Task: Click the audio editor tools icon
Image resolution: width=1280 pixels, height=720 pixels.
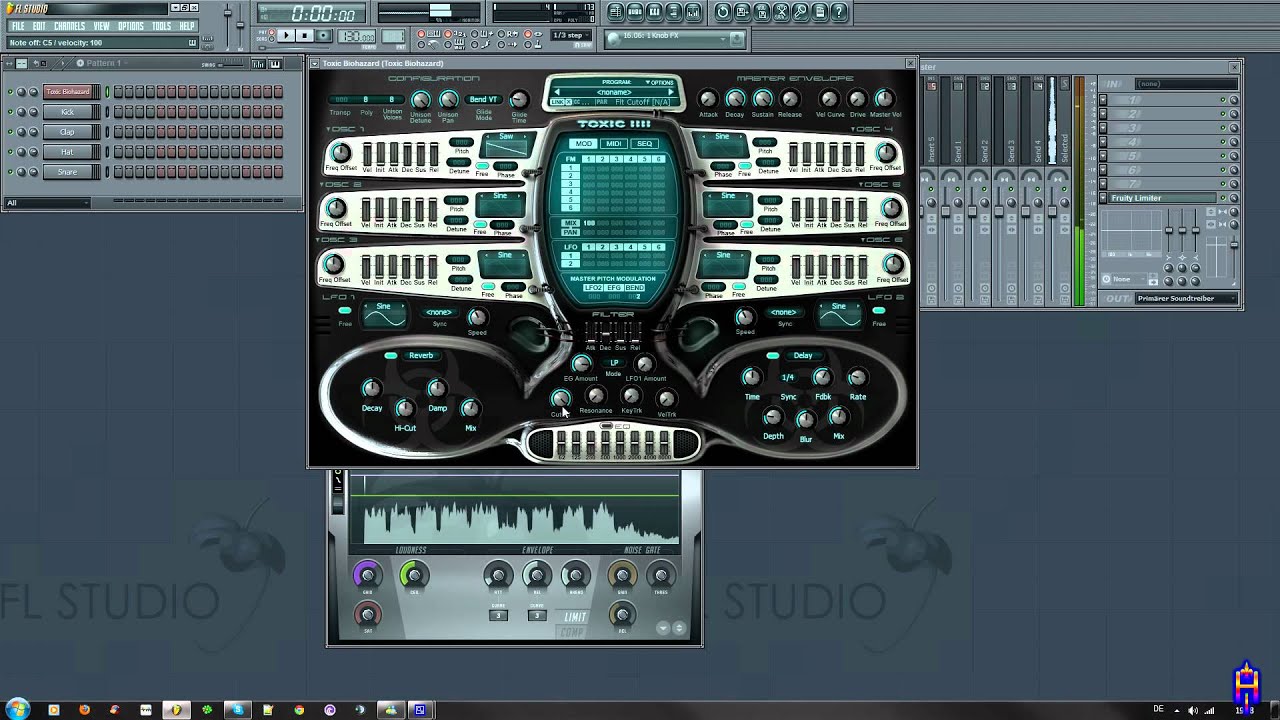Action: point(782,12)
